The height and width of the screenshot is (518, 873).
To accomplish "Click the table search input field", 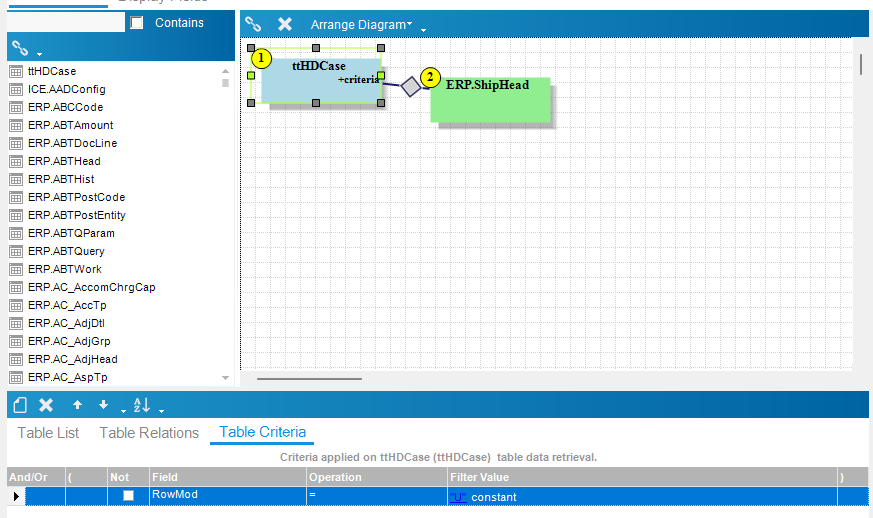I will pos(66,21).
